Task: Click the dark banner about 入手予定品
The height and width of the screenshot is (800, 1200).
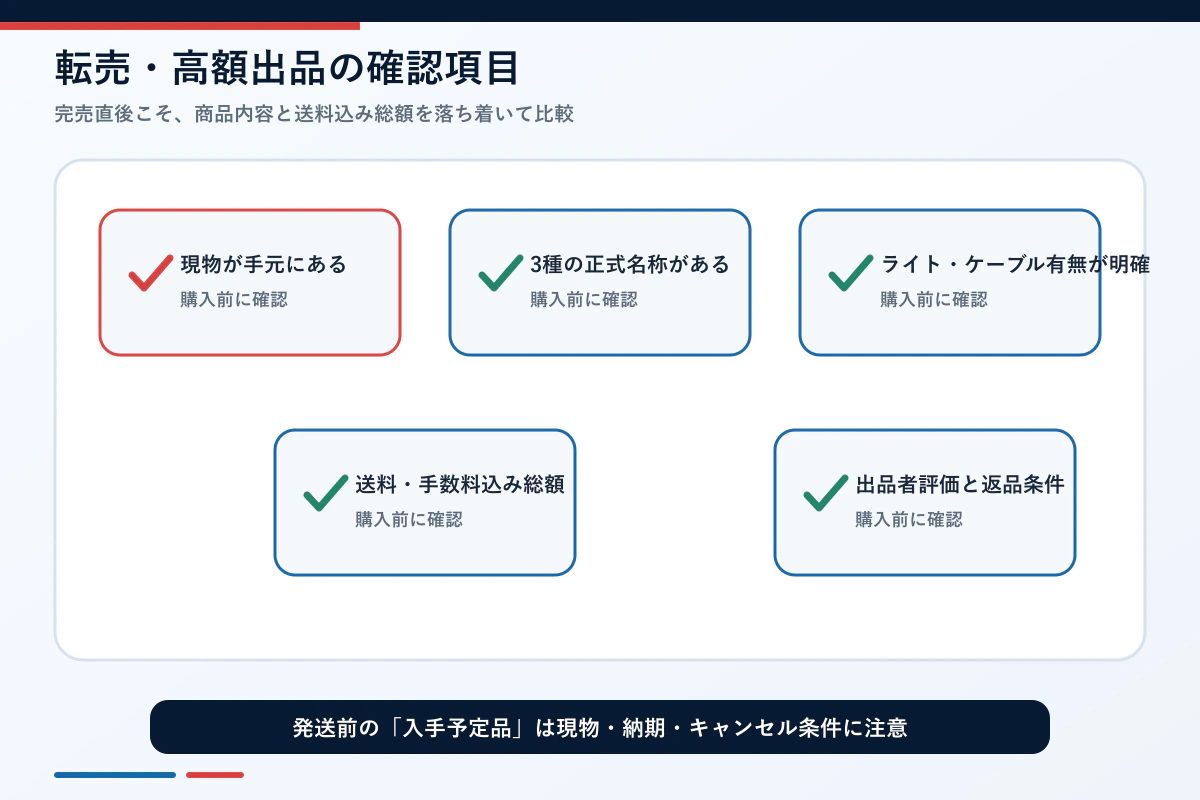Action: coord(600,727)
